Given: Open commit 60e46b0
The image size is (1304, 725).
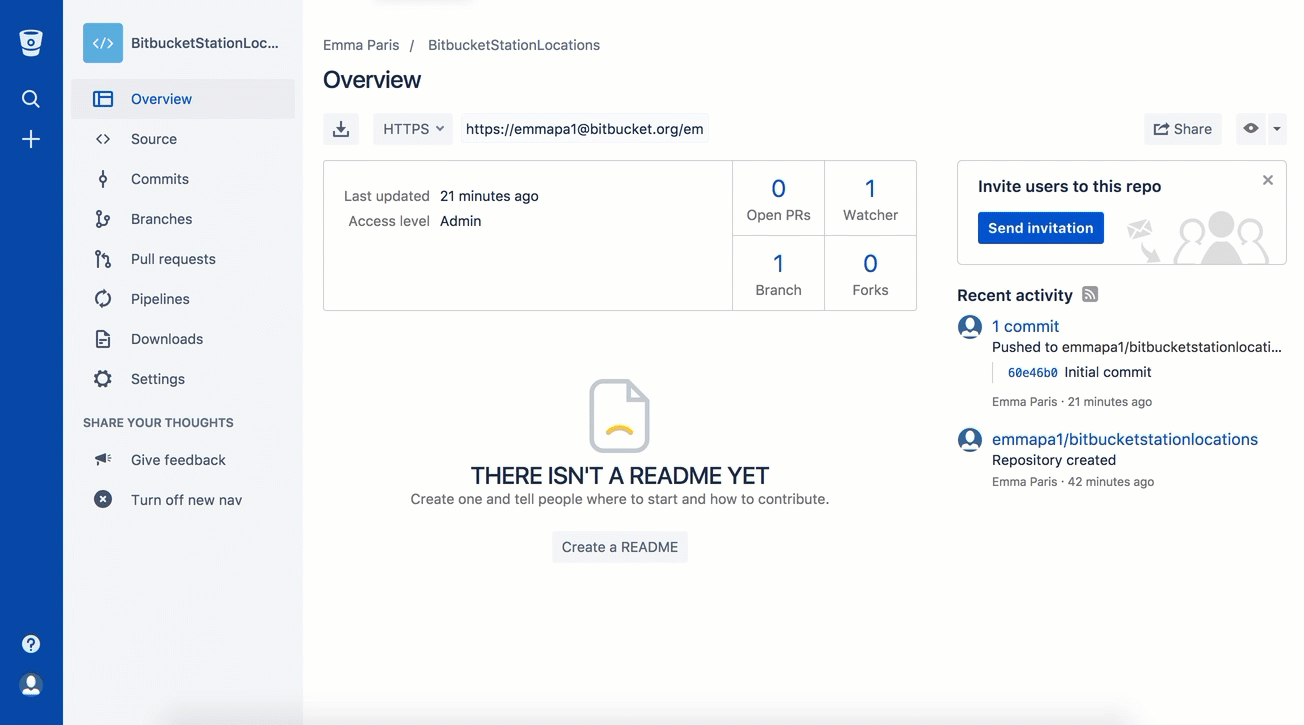Looking at the screenshot, I should tap(1031, 371).
